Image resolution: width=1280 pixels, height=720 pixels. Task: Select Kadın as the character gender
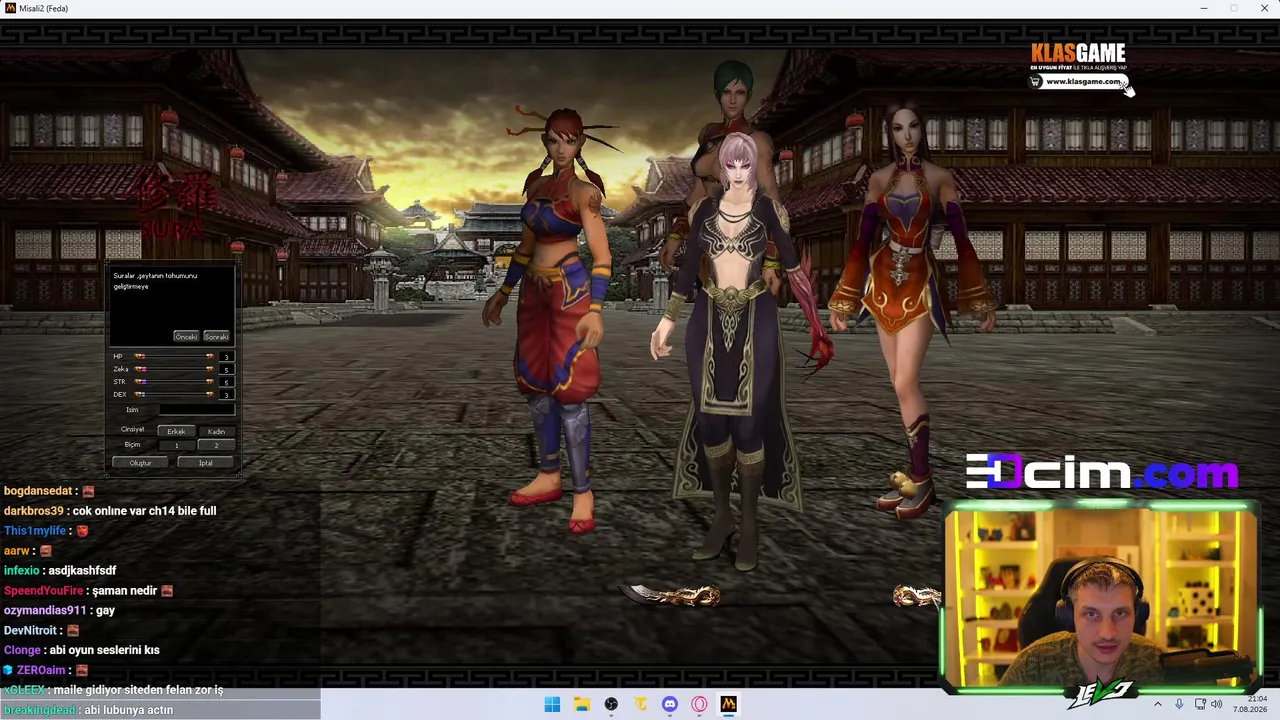(216, 431)
